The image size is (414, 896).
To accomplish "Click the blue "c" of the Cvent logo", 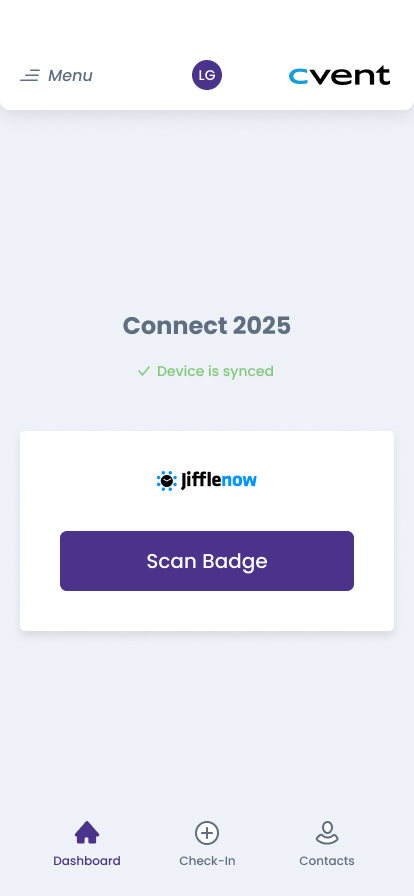I will [x=298, y=77].
